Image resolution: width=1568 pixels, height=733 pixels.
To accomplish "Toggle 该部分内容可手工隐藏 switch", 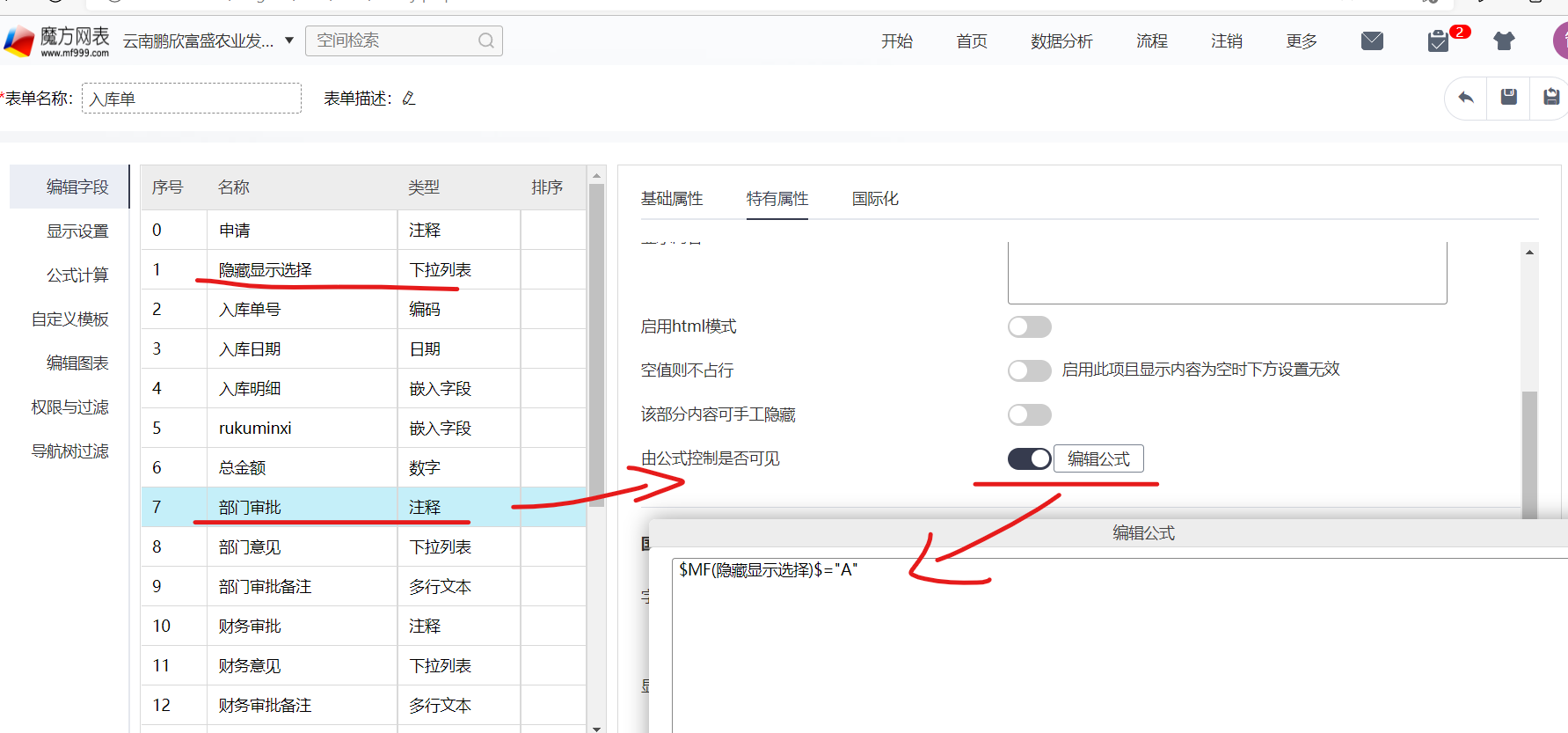I will 1030,414.
